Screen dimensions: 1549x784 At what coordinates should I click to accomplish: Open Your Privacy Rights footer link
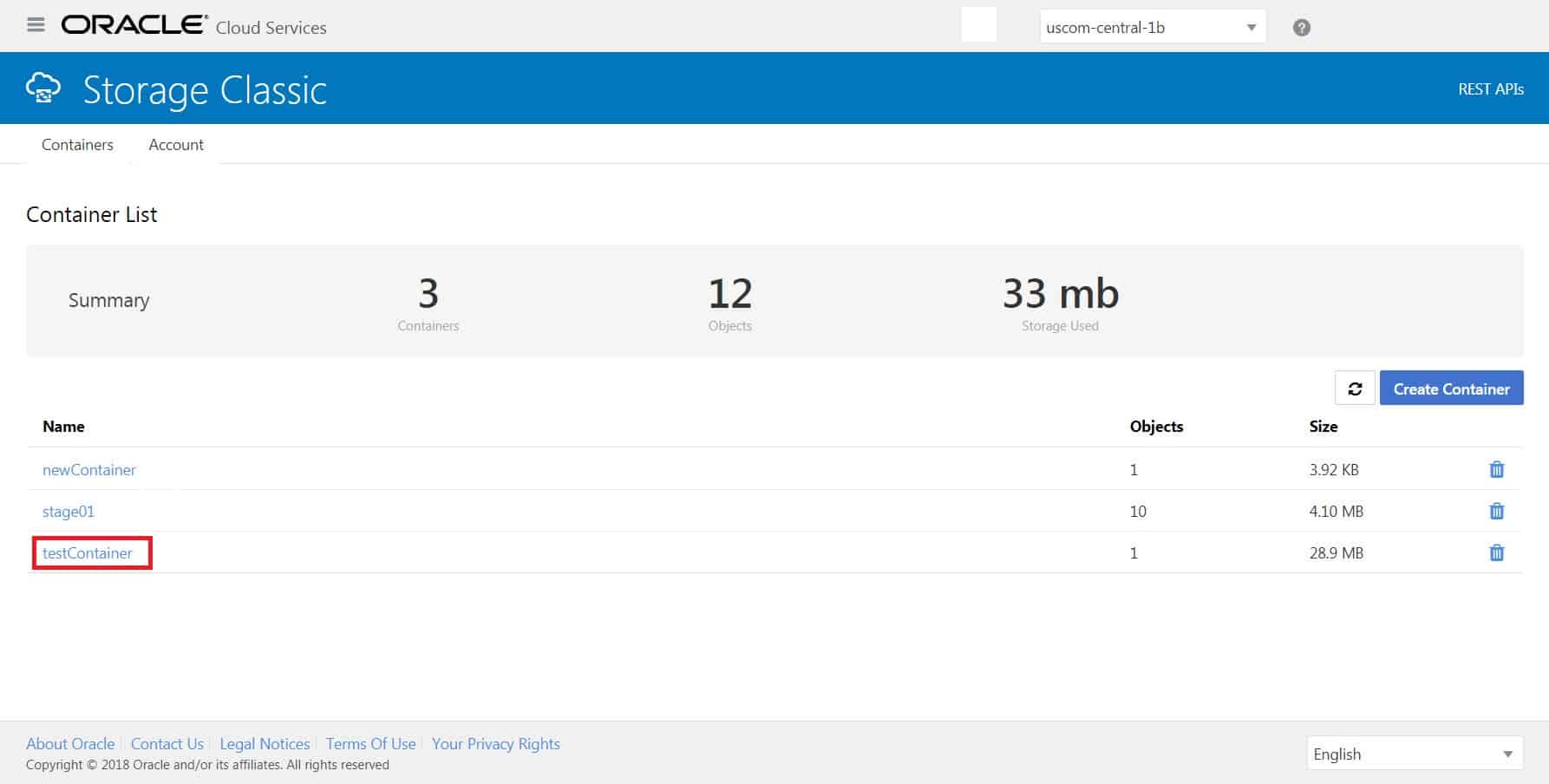coord(496,743)
